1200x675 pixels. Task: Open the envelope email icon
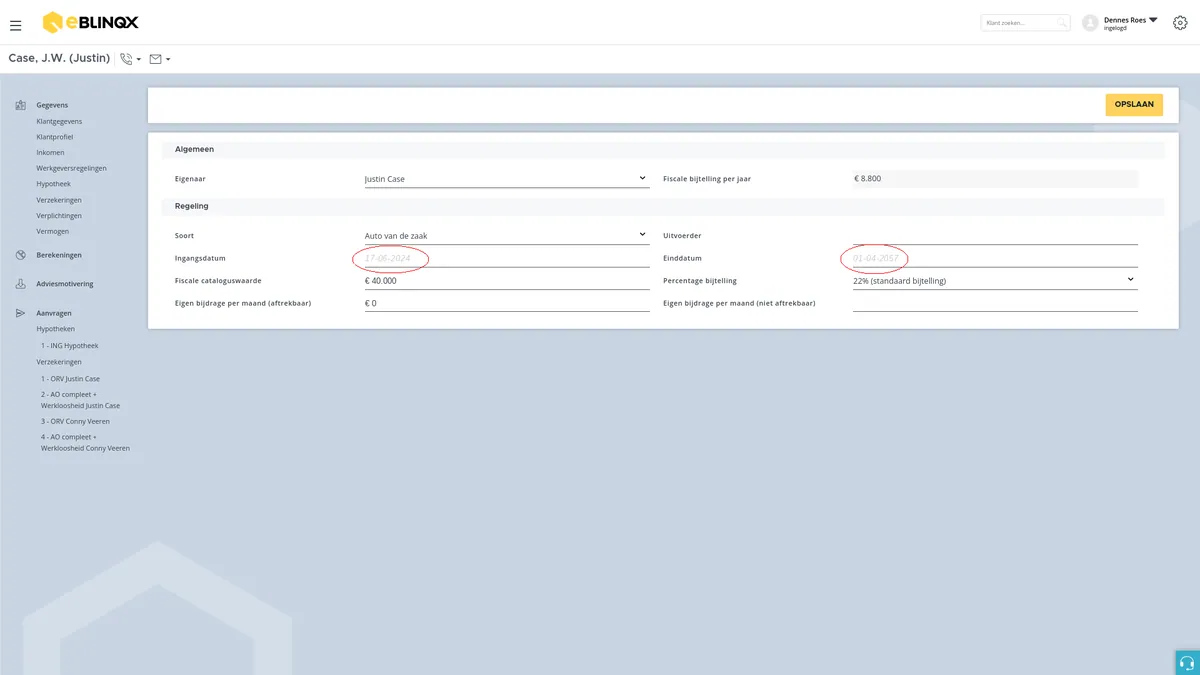pos(155,59)
